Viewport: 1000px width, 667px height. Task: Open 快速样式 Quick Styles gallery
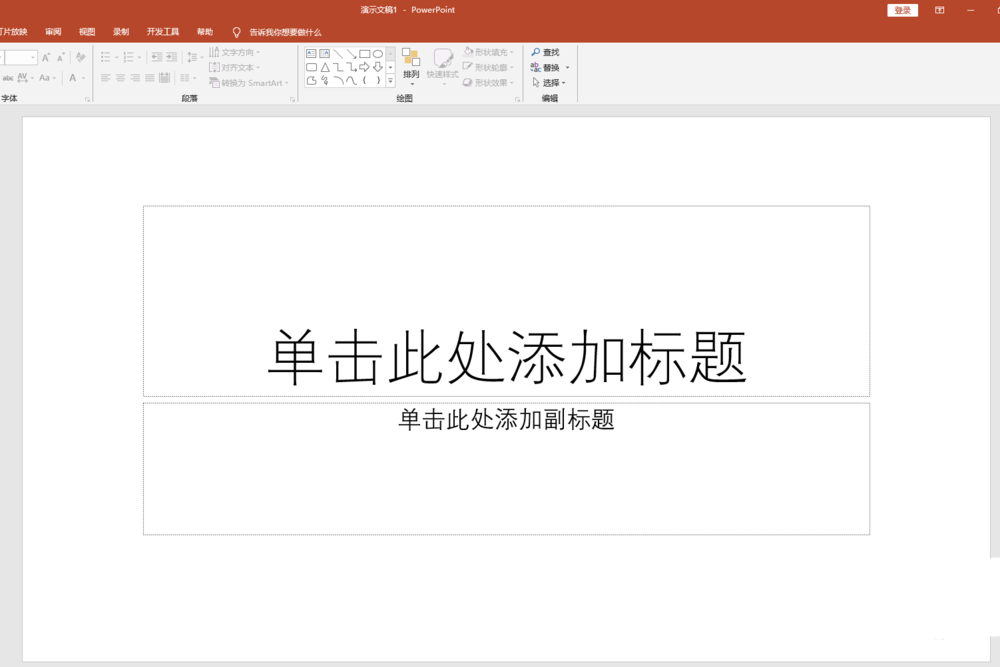click(x=443, y=67)
